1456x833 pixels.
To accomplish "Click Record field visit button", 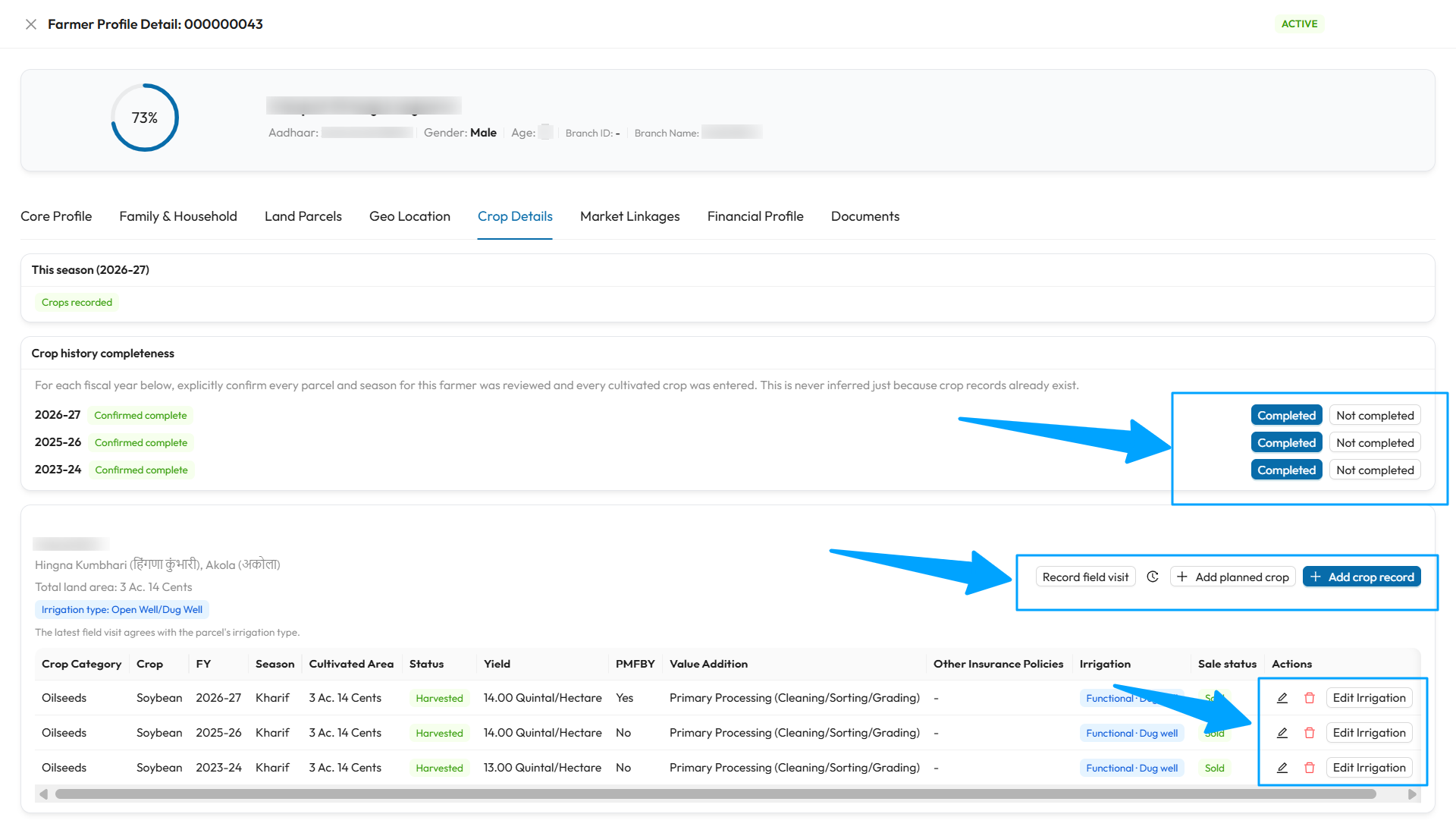I will [x=1085, y=577].
